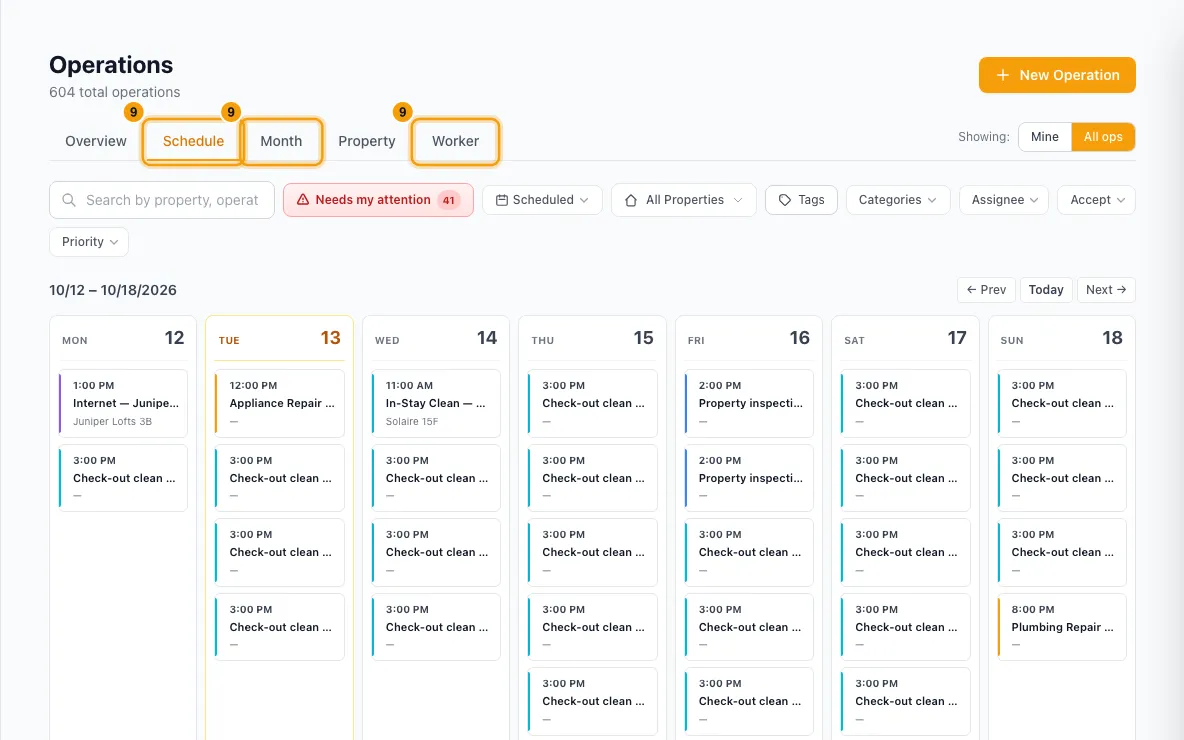
Task: Expand the Assignee filter
Action: [x=1004, y=200]
